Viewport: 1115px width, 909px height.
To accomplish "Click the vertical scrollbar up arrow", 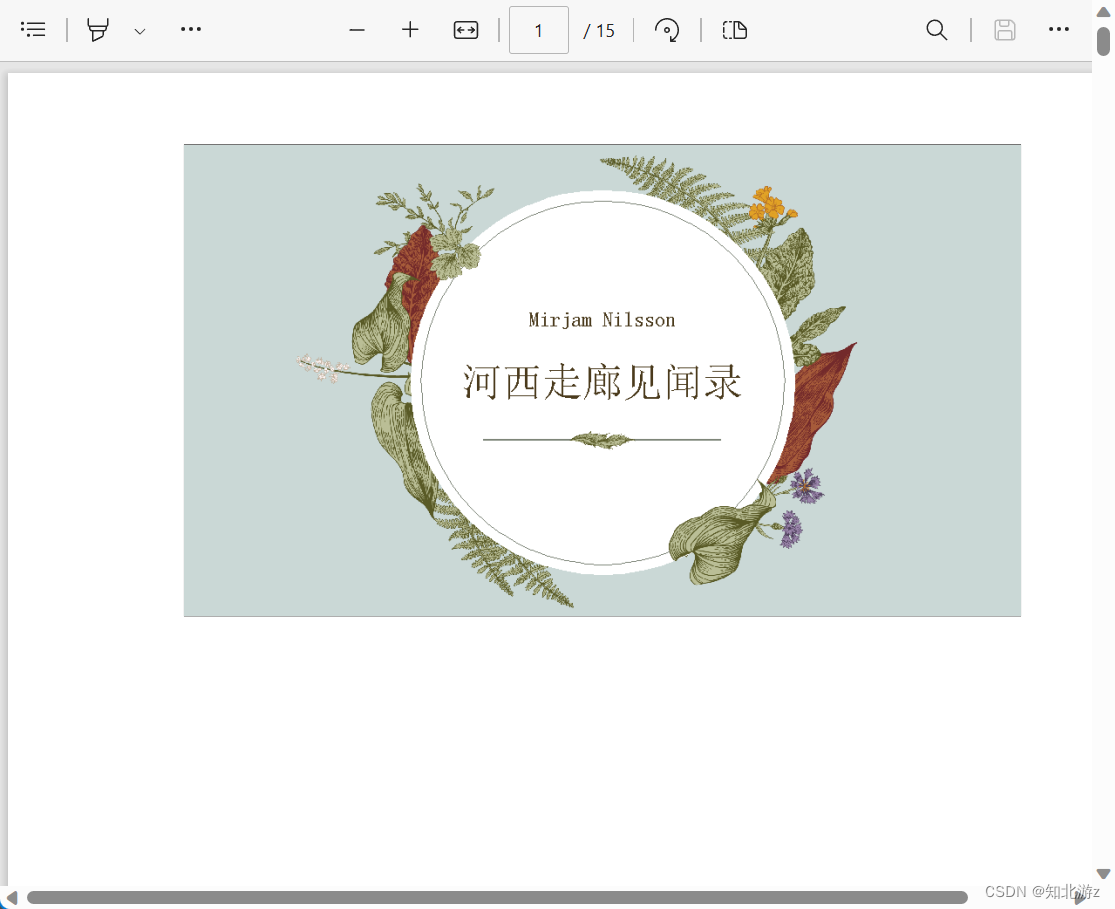I will [1104, 11].
